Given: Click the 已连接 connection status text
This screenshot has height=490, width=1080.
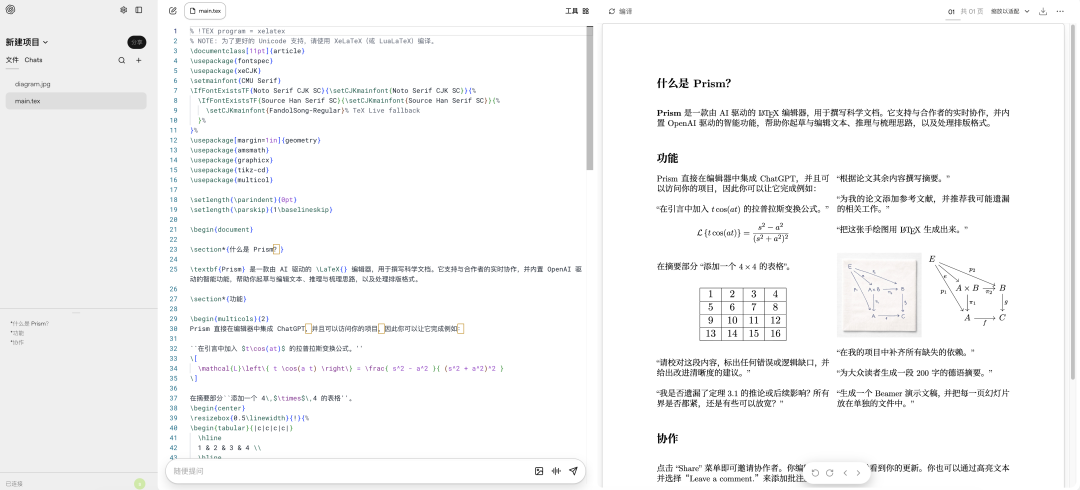Looking at the screenshot, I should point(14,484).
